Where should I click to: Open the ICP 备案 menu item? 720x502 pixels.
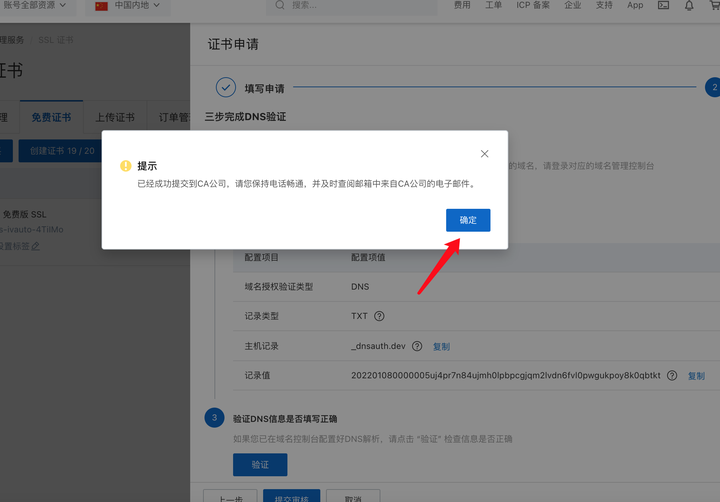coord(533,5)
